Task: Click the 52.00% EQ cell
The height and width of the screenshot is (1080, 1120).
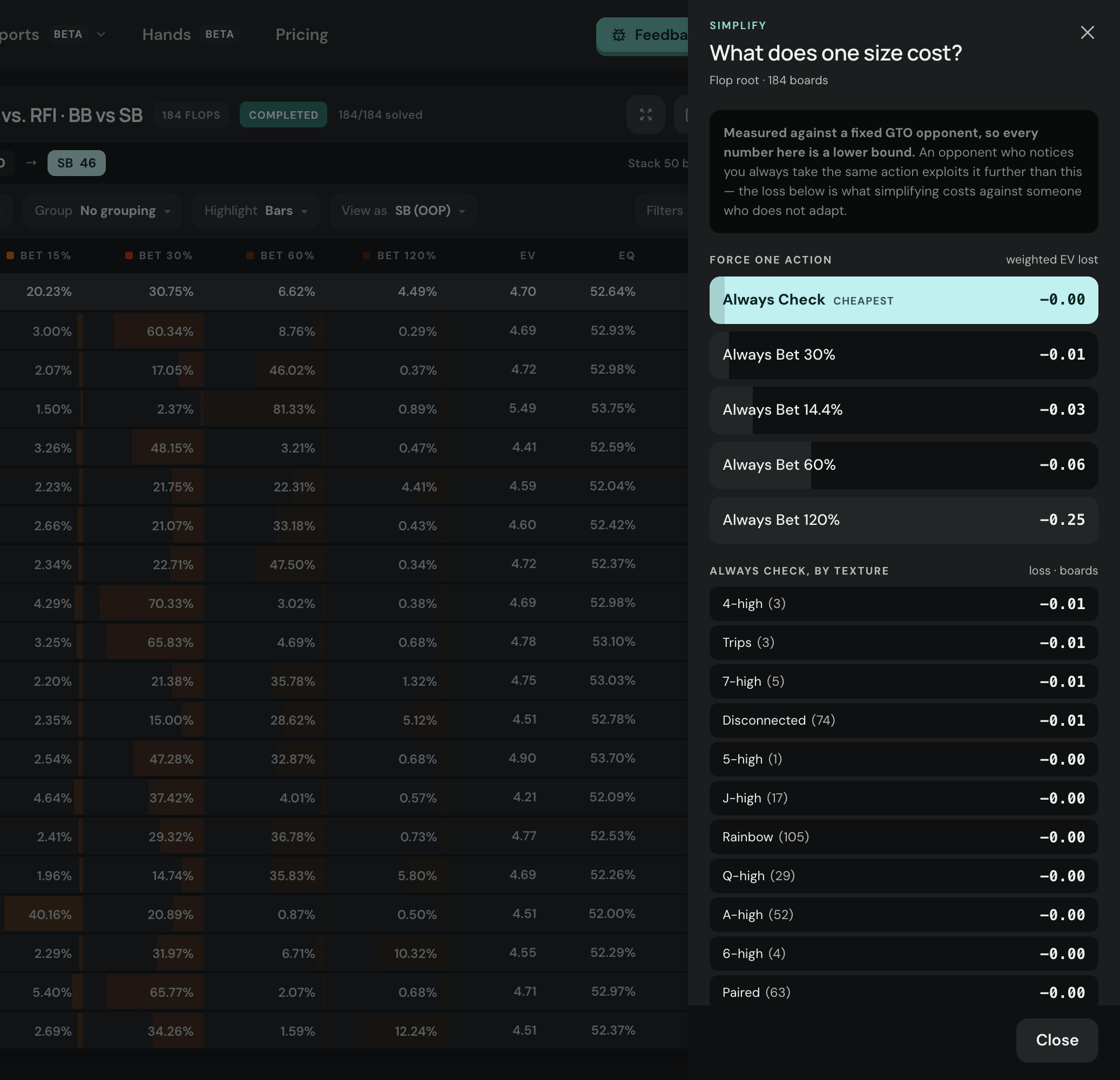Action: point(612,913)
